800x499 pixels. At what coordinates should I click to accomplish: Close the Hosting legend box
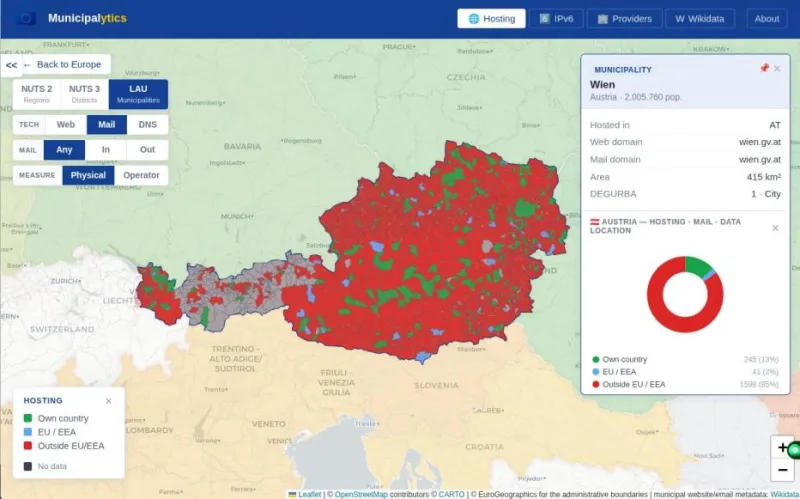click(x=108, y=401)
